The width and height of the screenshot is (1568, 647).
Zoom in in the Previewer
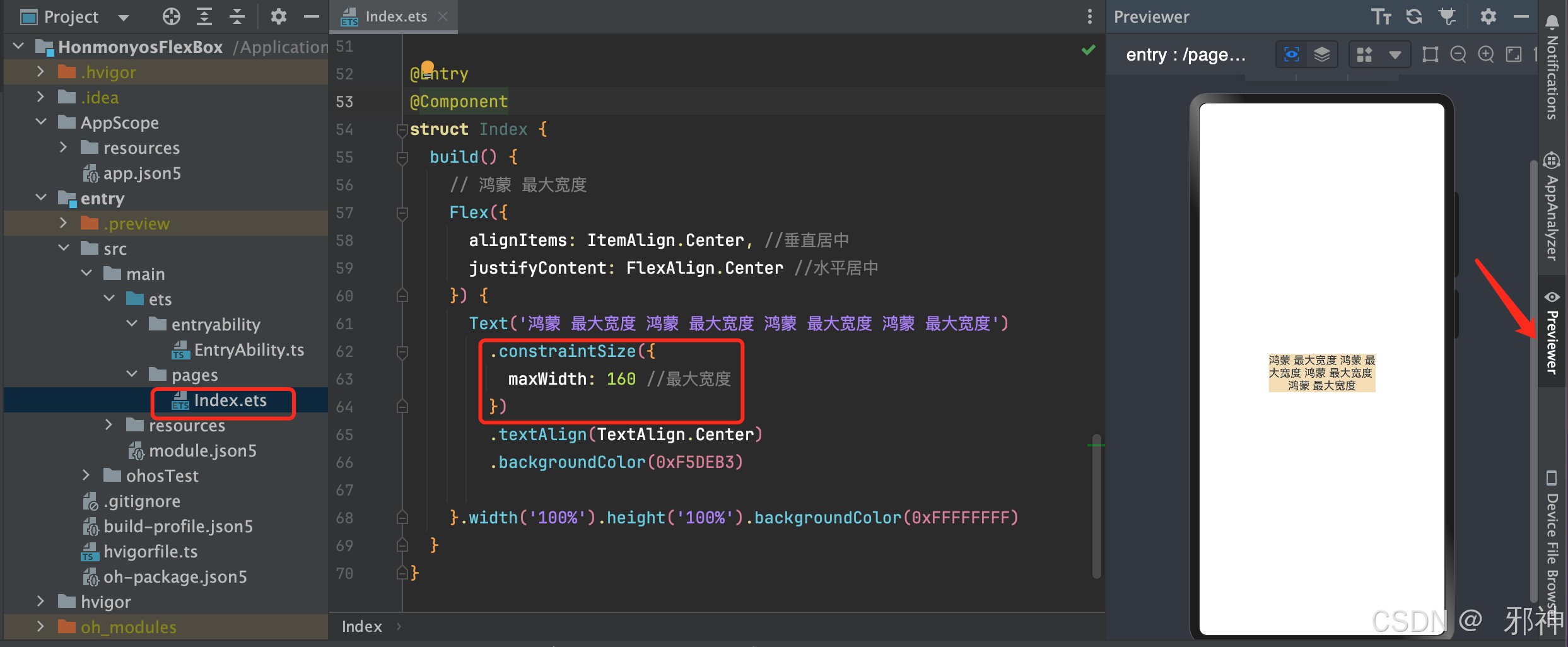tap(1486, 55)
